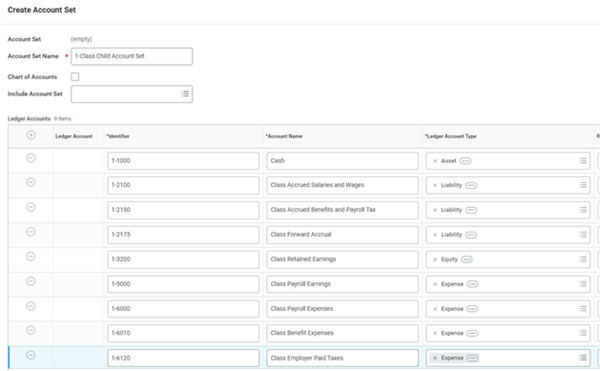Remove the Cash row using its minus icon
The image size is (600, 371).
(x=31, y=158)
